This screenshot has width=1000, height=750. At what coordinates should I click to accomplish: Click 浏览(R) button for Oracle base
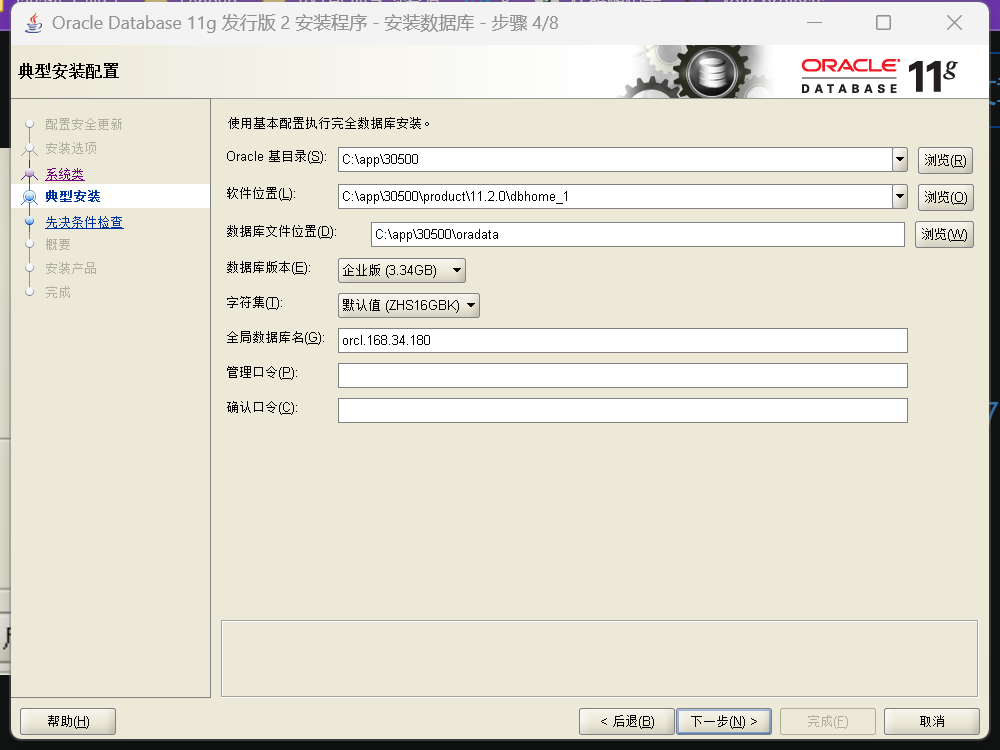(945, 160)
